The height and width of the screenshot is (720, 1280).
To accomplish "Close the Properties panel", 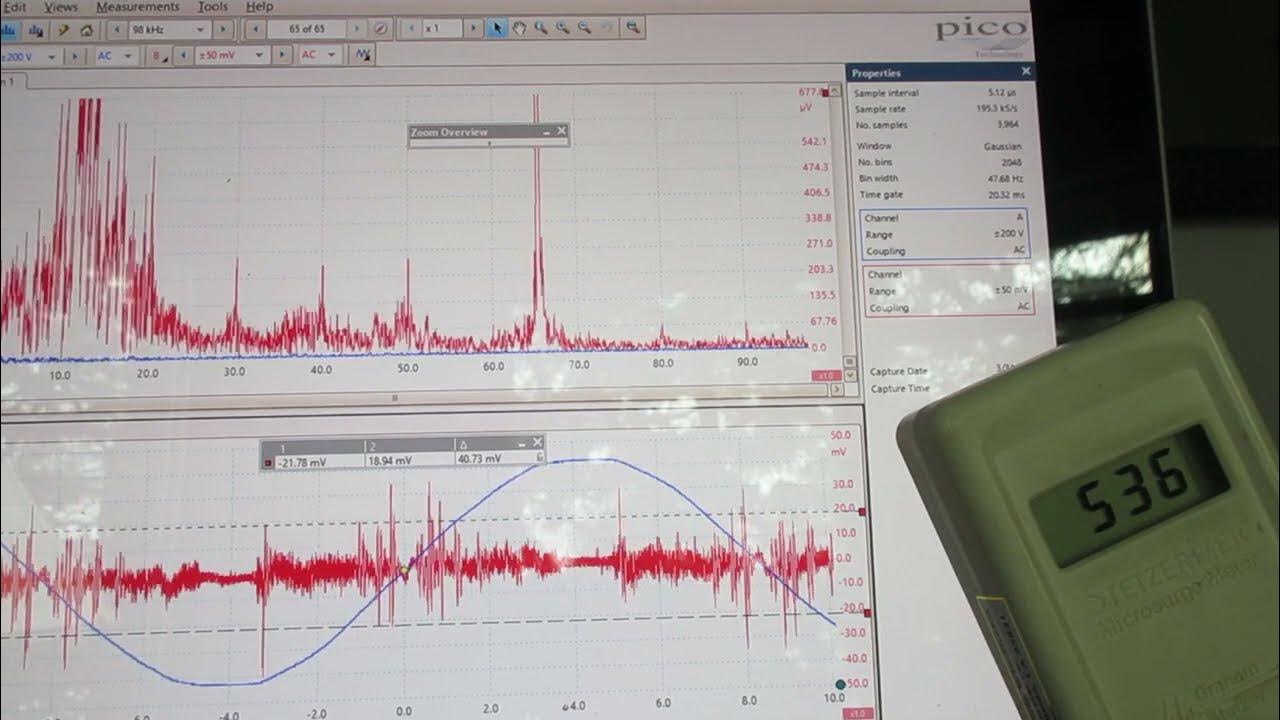I will point(1025,72).
